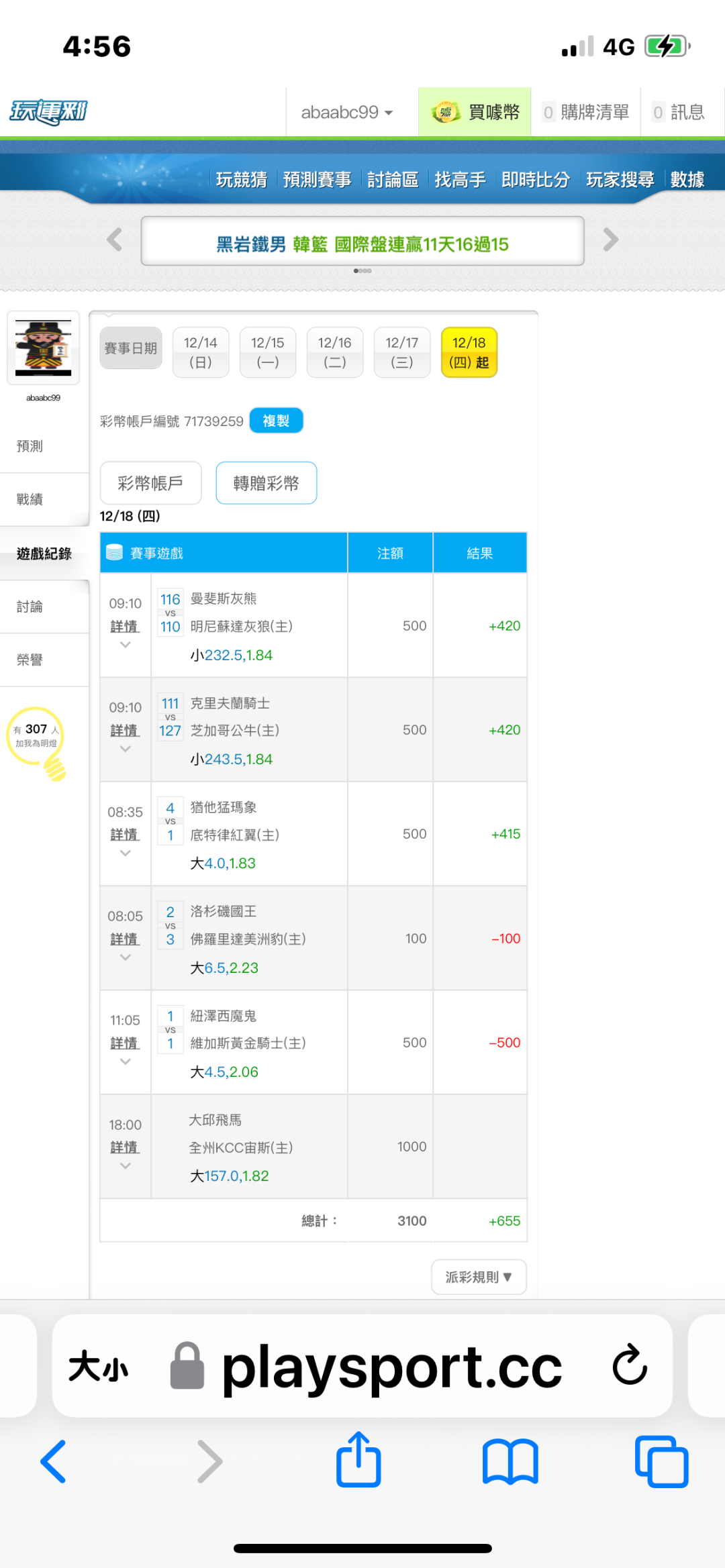Open Safari bookmarks book icon
Image resolution: width=725 pixels, height=1568 pixels.
510,1461
